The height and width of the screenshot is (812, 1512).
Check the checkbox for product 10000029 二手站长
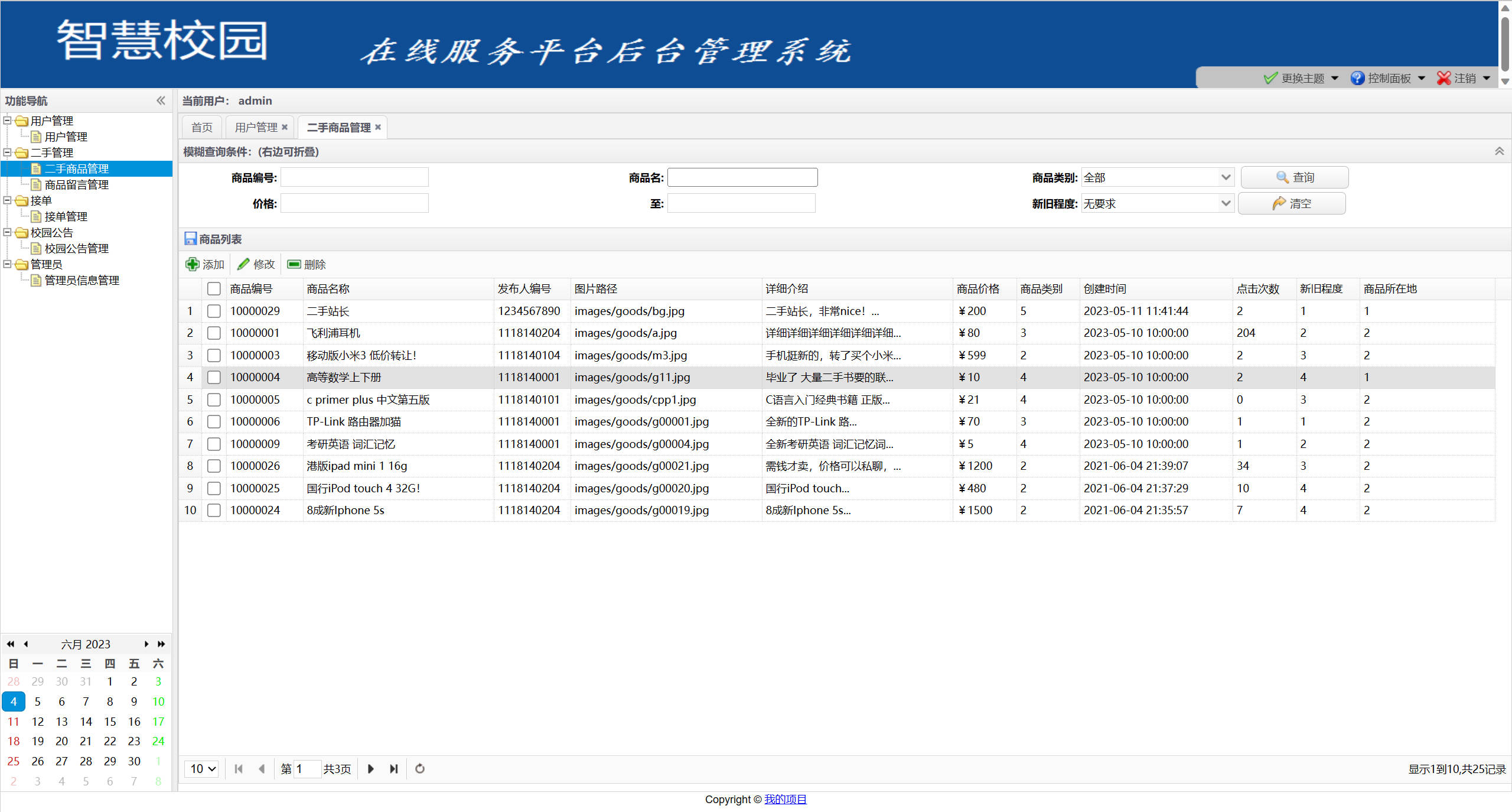click(x=214, y=310)
